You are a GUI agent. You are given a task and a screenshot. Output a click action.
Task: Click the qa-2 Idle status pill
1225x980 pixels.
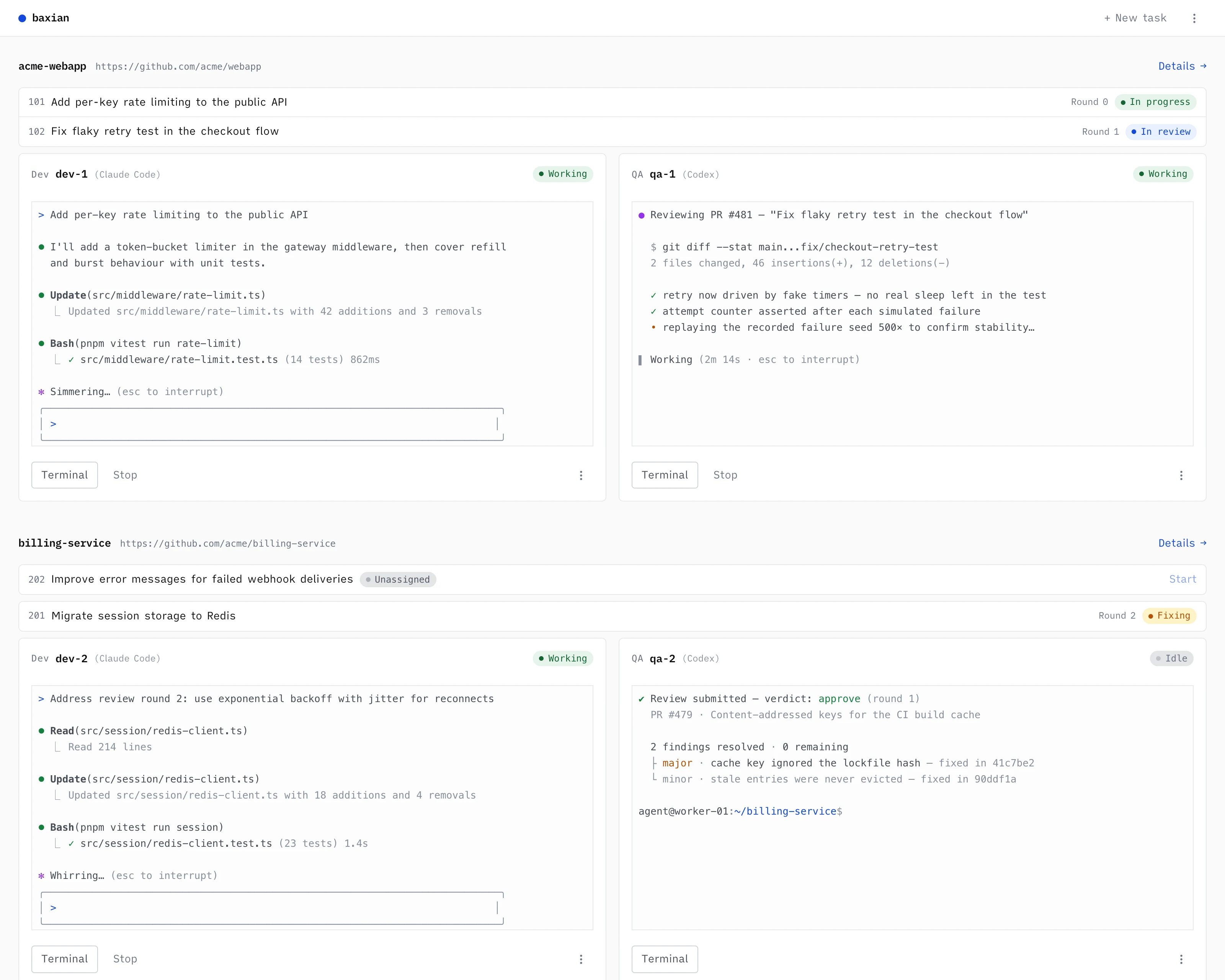[x=1171, y=658]
